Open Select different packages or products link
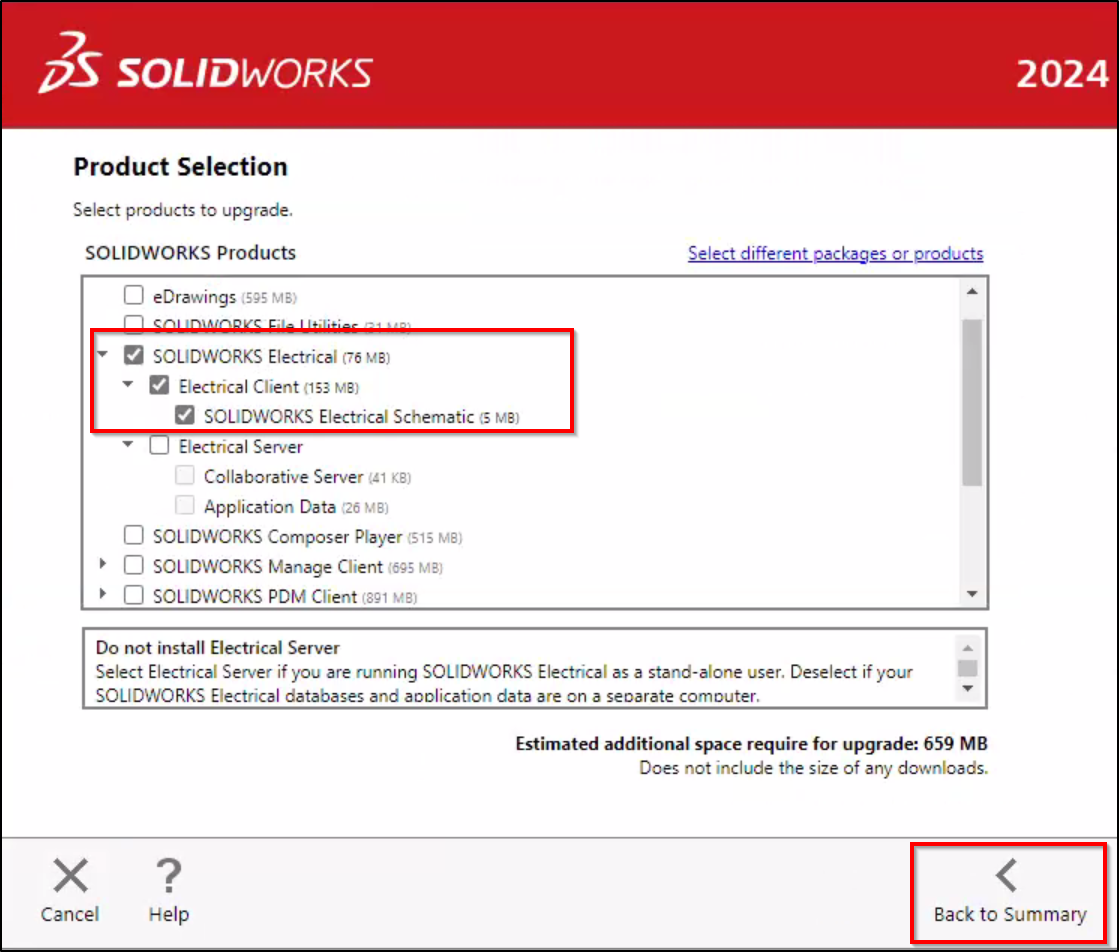The width and height of the screenshot is (1119, 952). (x=835, y=253)
